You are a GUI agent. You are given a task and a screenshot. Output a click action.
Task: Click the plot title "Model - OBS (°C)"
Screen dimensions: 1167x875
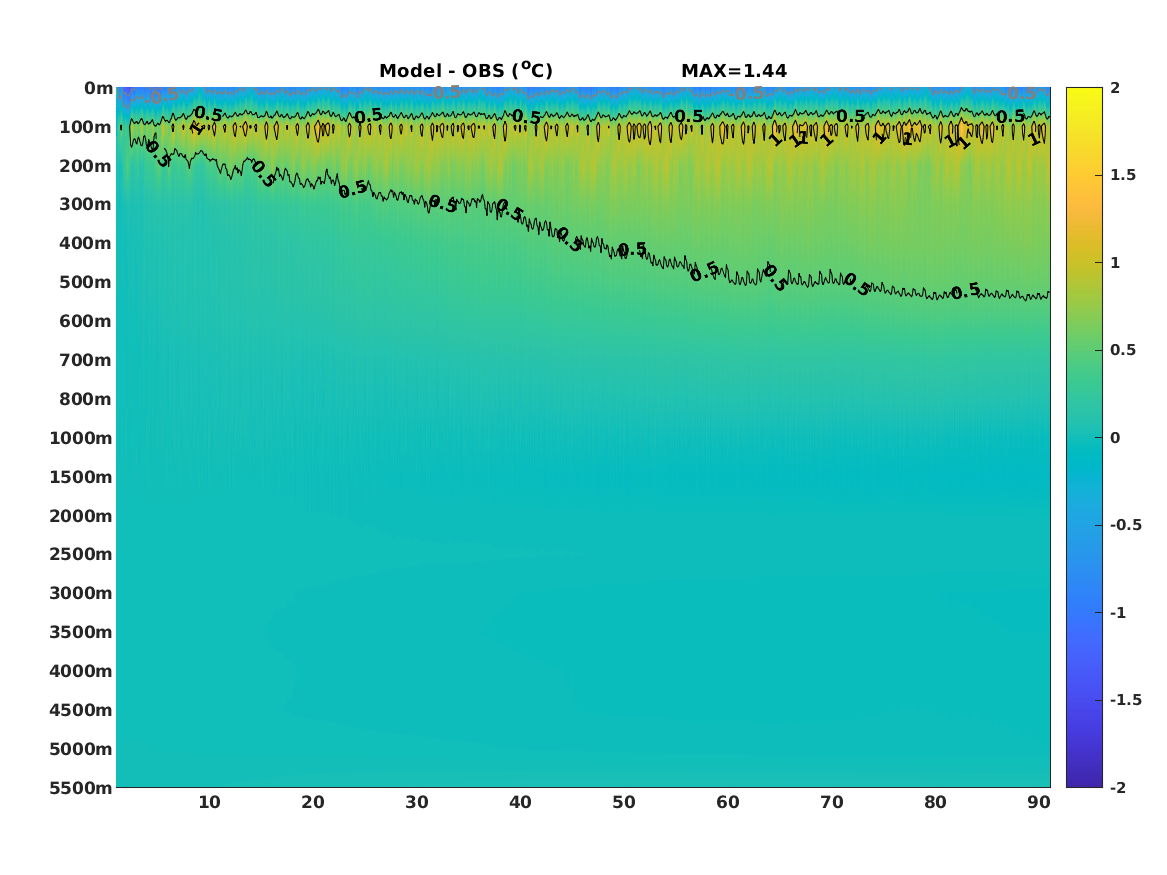coord(466,71)
